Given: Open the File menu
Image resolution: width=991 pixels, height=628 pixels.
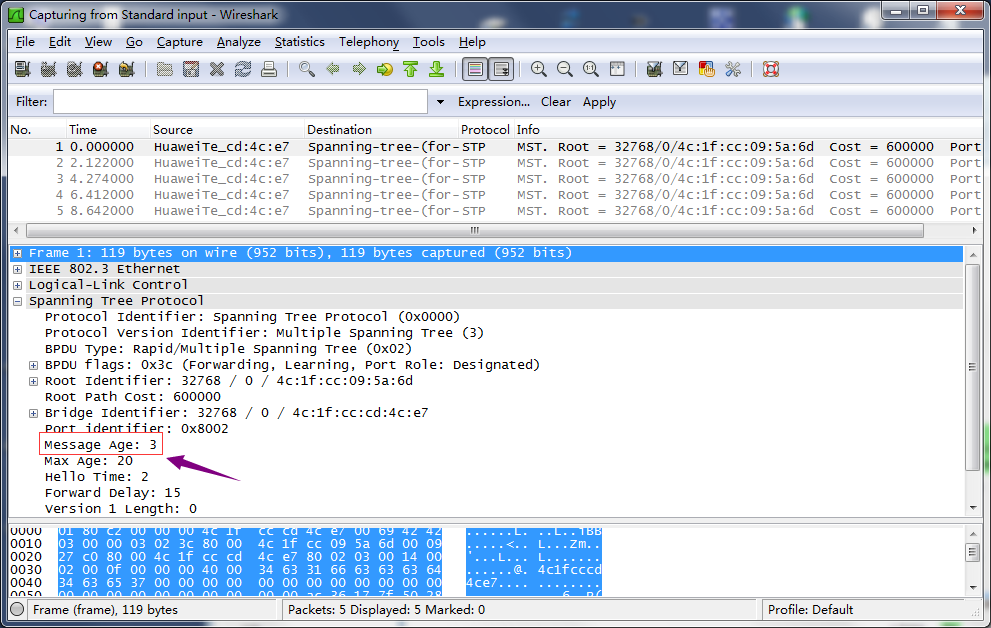Looking at the screenshot, I should coord(25,42).
